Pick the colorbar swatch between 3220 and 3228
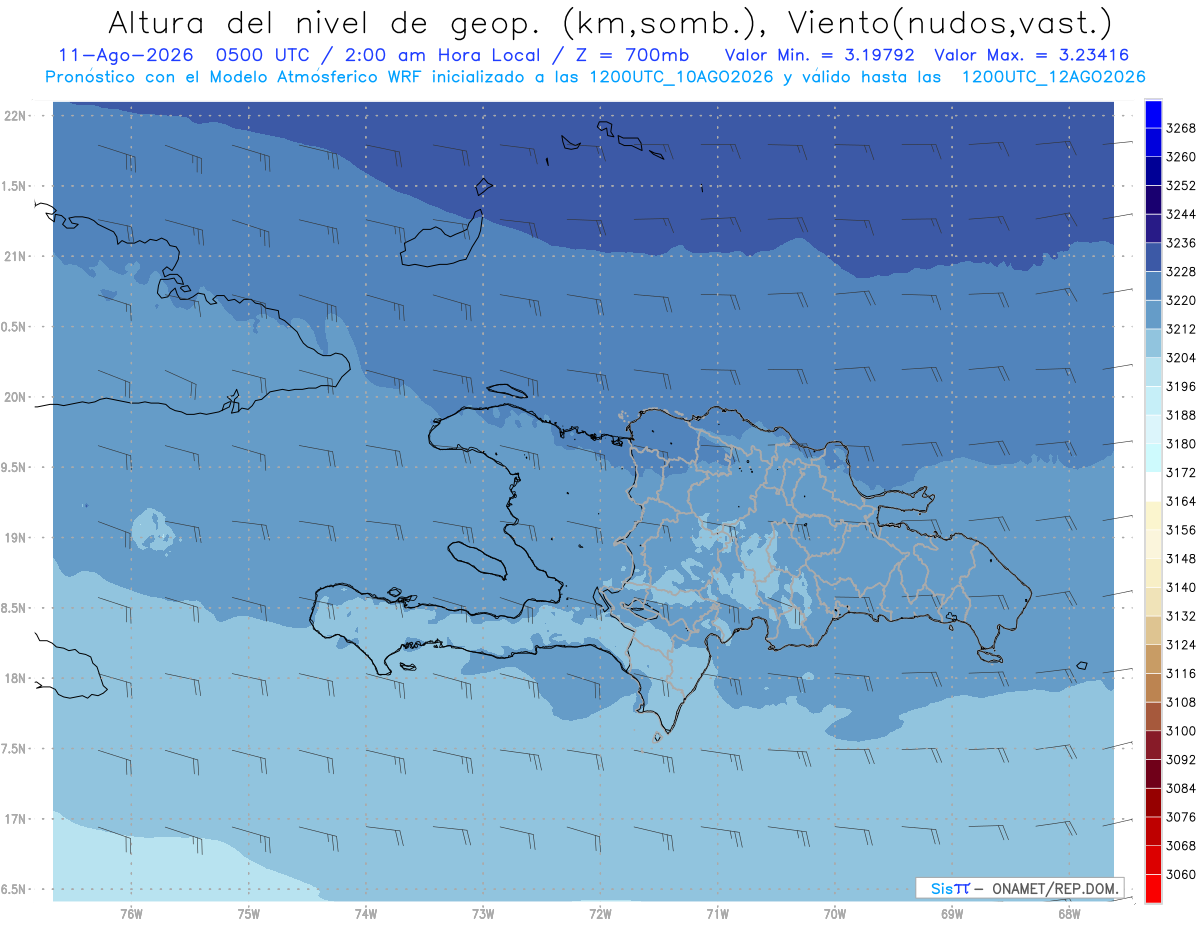The image size is (1200, 927). point(1153,286)
